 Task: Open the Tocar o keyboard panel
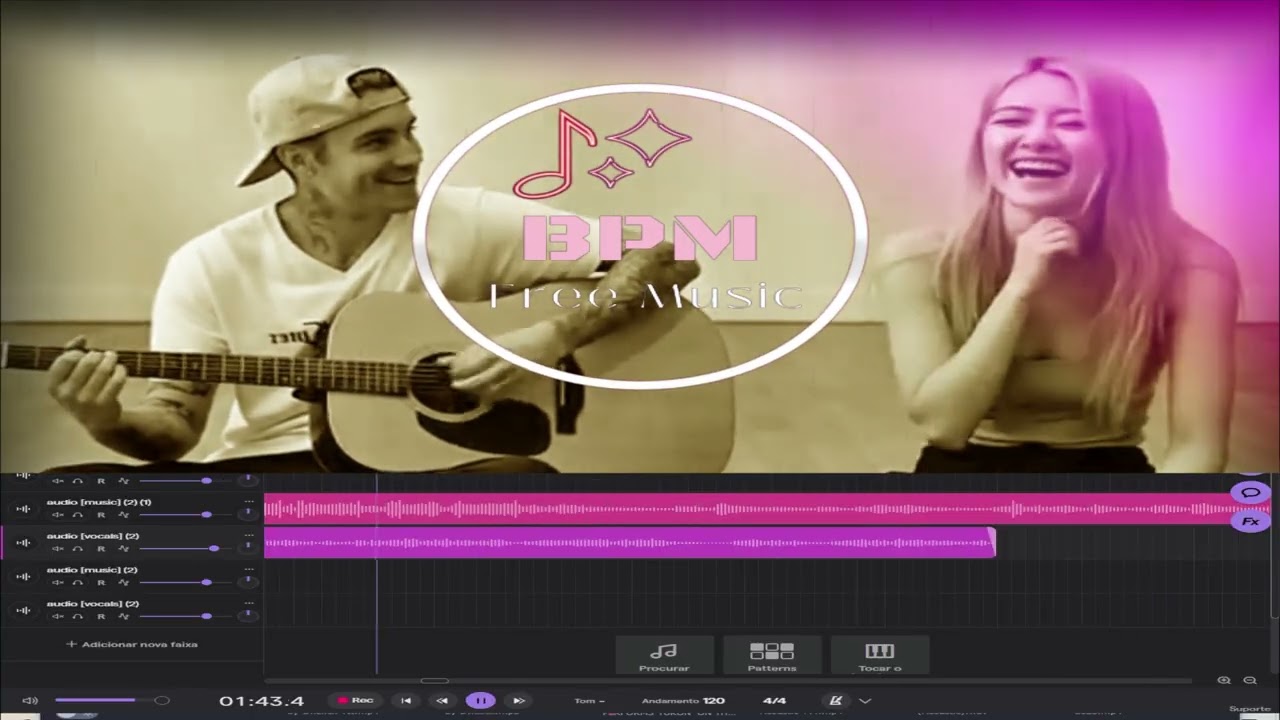pos(880,655)
